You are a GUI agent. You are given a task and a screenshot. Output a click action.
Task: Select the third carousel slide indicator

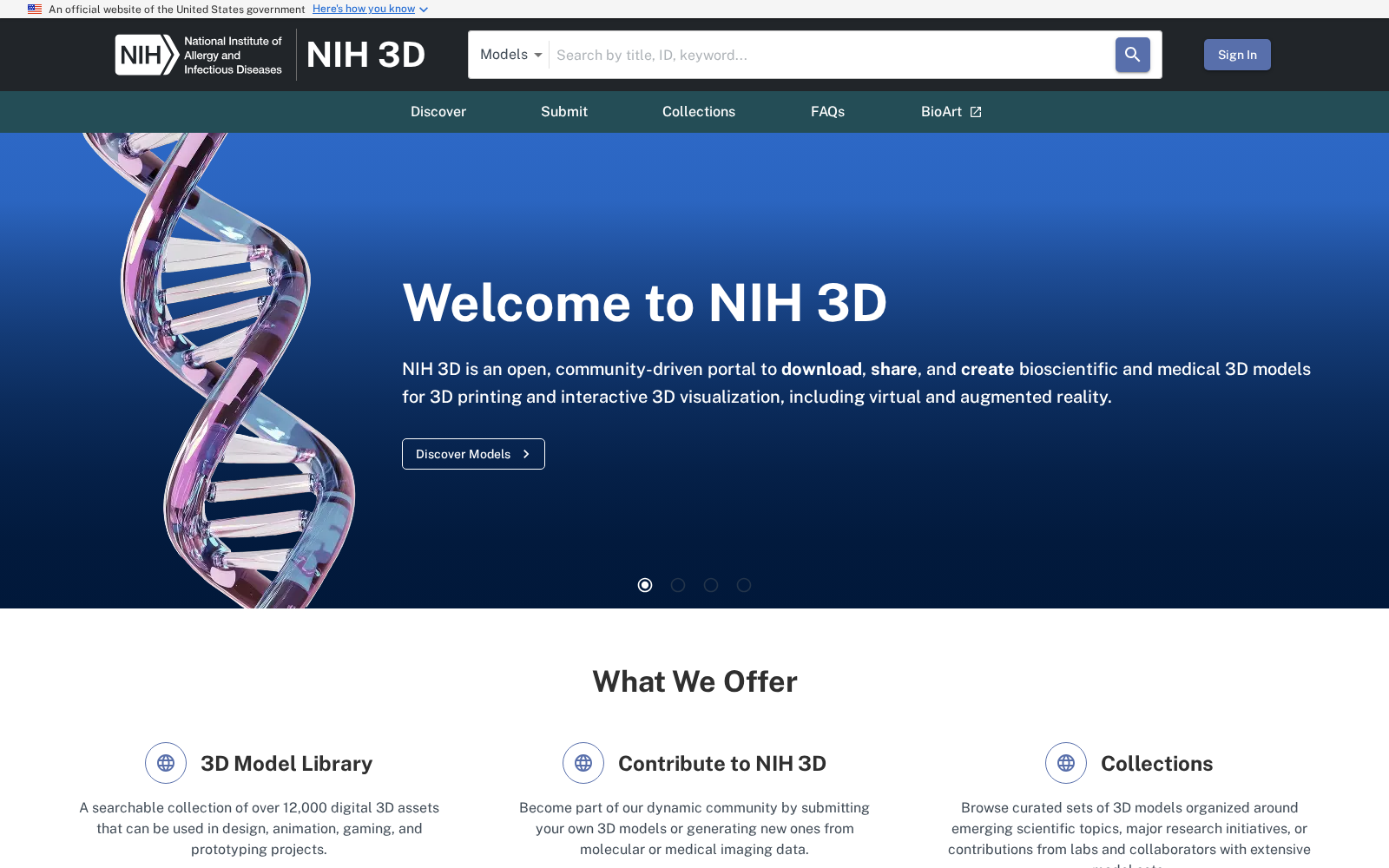[x=711, y=585]
